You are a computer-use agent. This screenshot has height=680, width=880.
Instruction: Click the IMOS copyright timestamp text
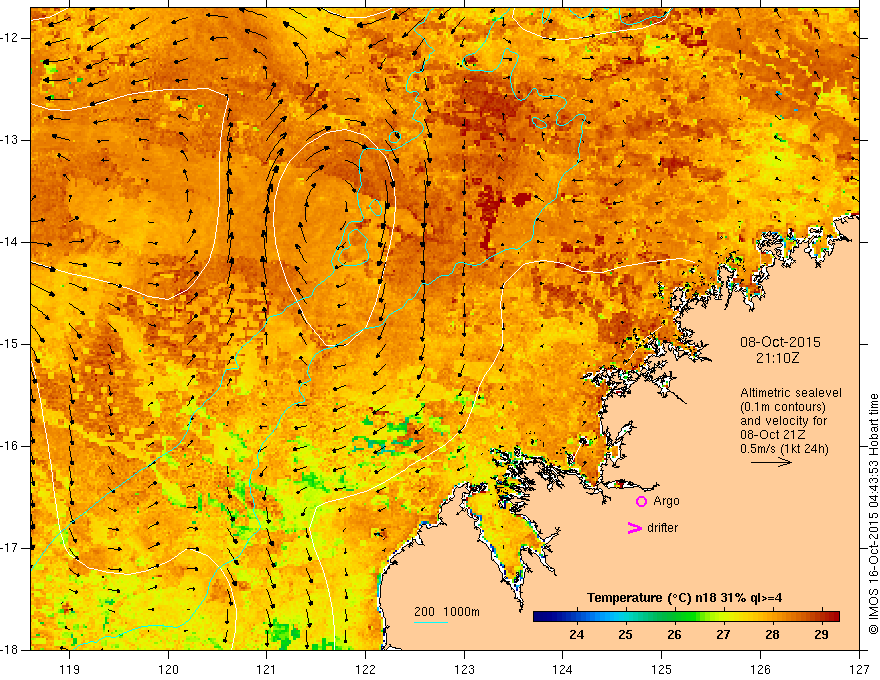coord(873,514)
